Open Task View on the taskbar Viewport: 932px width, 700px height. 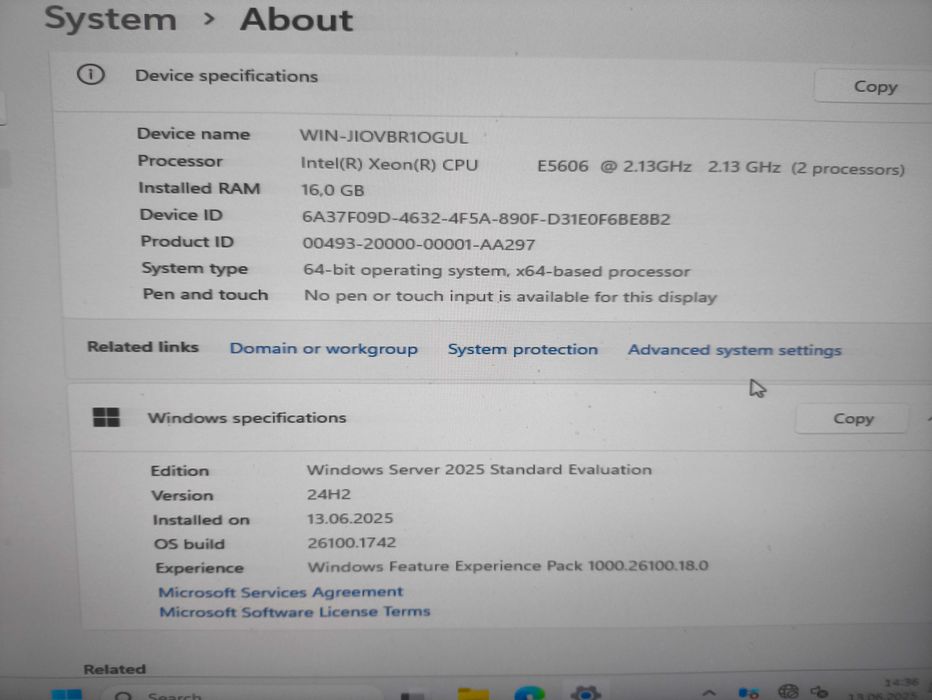(413, 694)
